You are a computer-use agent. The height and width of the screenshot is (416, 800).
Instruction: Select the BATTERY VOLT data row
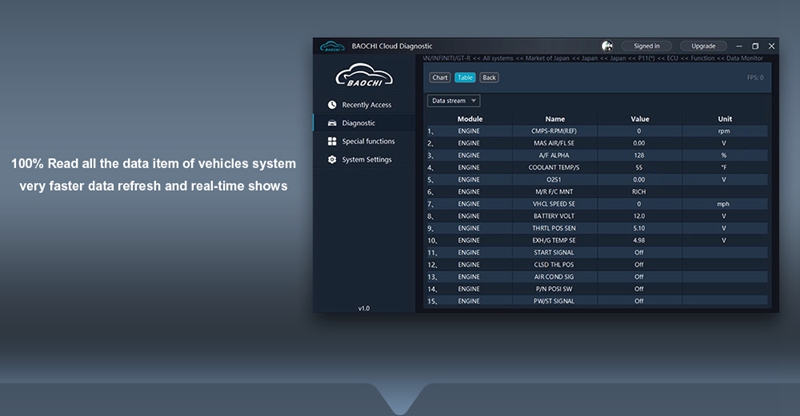pos(555,215)
